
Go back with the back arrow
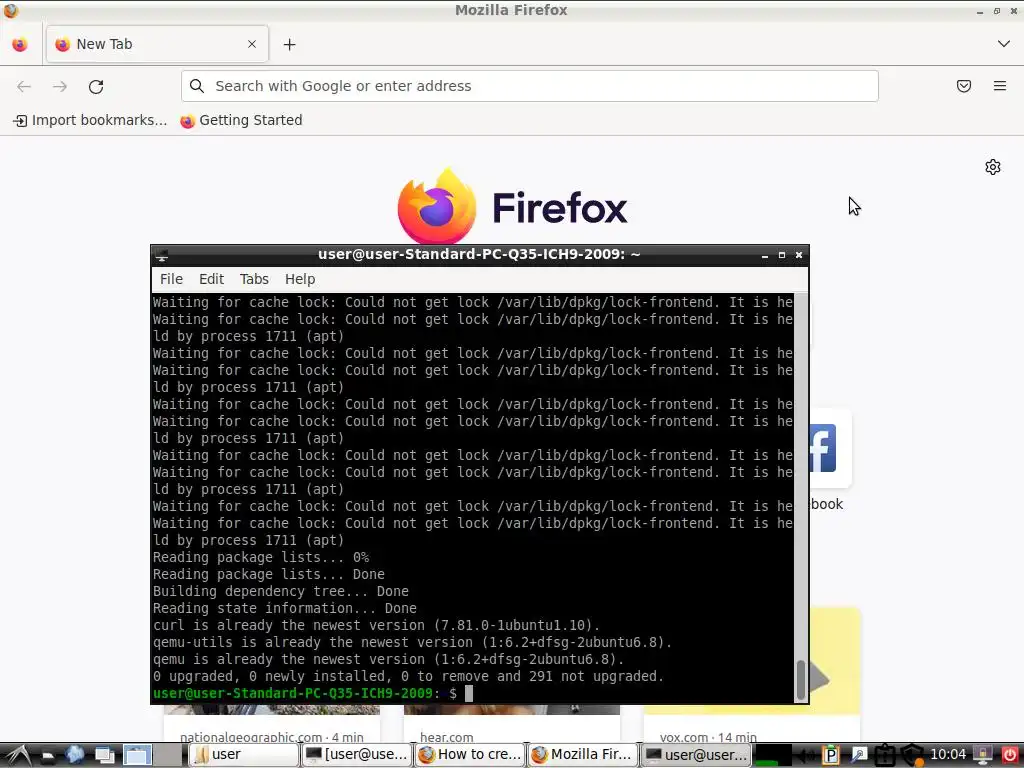24,86
